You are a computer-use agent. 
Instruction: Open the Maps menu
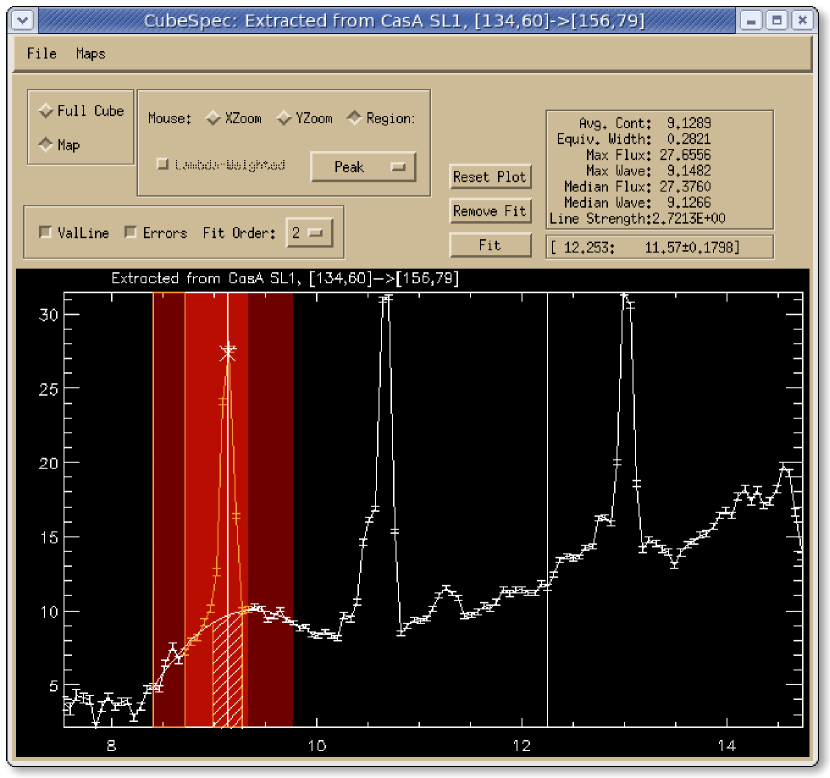[90, 53]
